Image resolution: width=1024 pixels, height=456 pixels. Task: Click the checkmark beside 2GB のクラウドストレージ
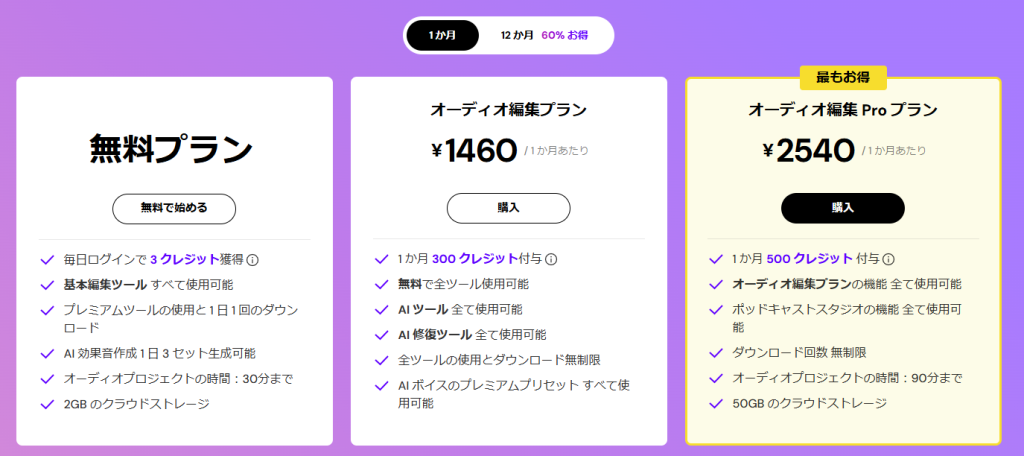pyautogui.click(x=46, y=404)
